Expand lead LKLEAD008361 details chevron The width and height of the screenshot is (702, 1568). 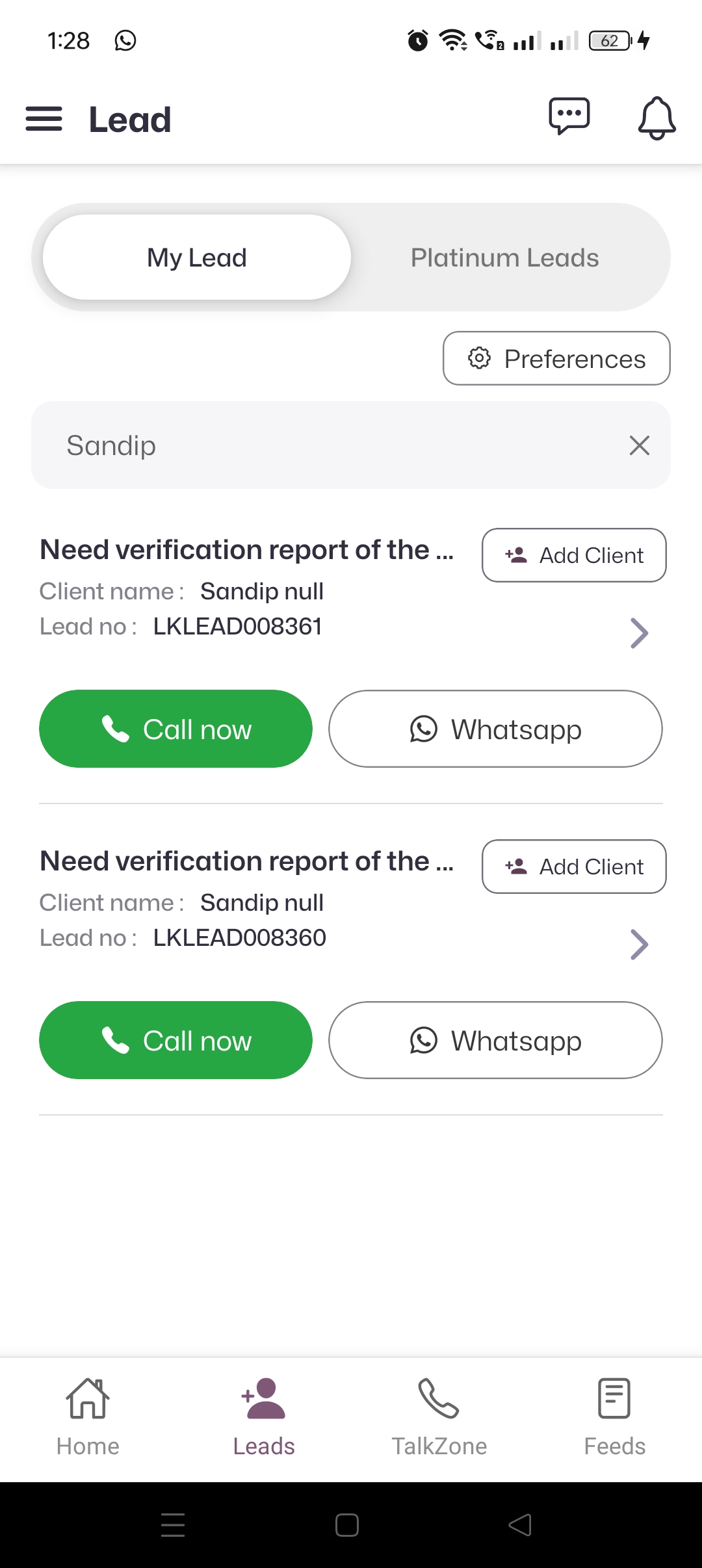pyautogui.click(x=639, y=633)
